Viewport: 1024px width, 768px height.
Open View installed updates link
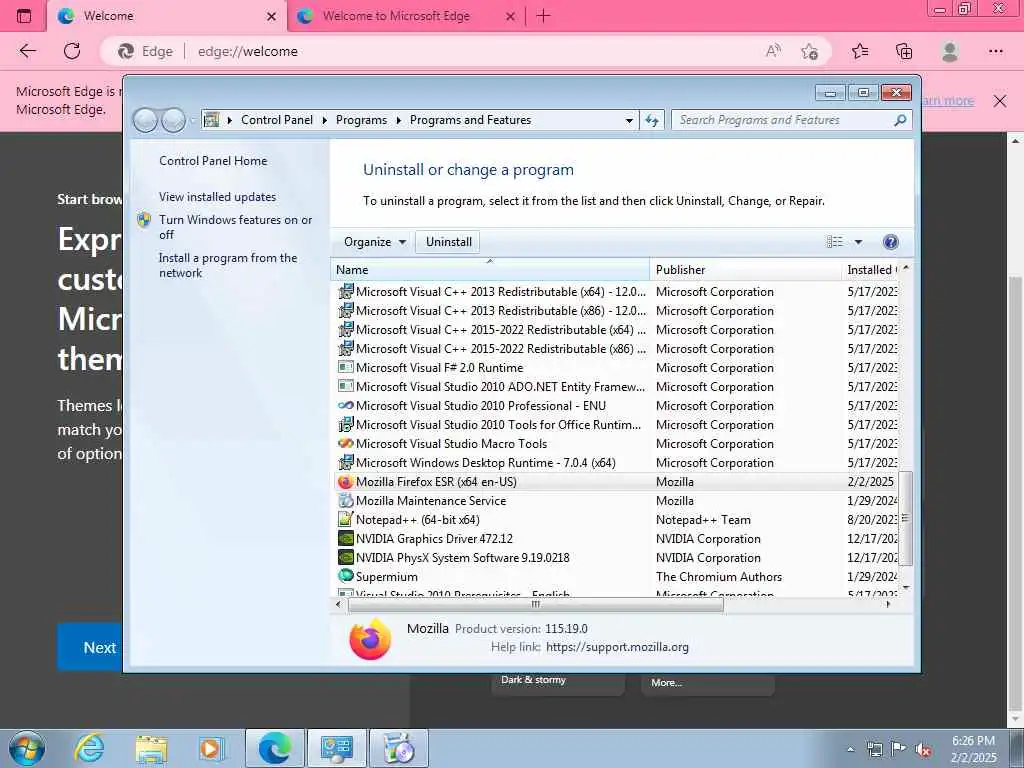click(217, 197)
